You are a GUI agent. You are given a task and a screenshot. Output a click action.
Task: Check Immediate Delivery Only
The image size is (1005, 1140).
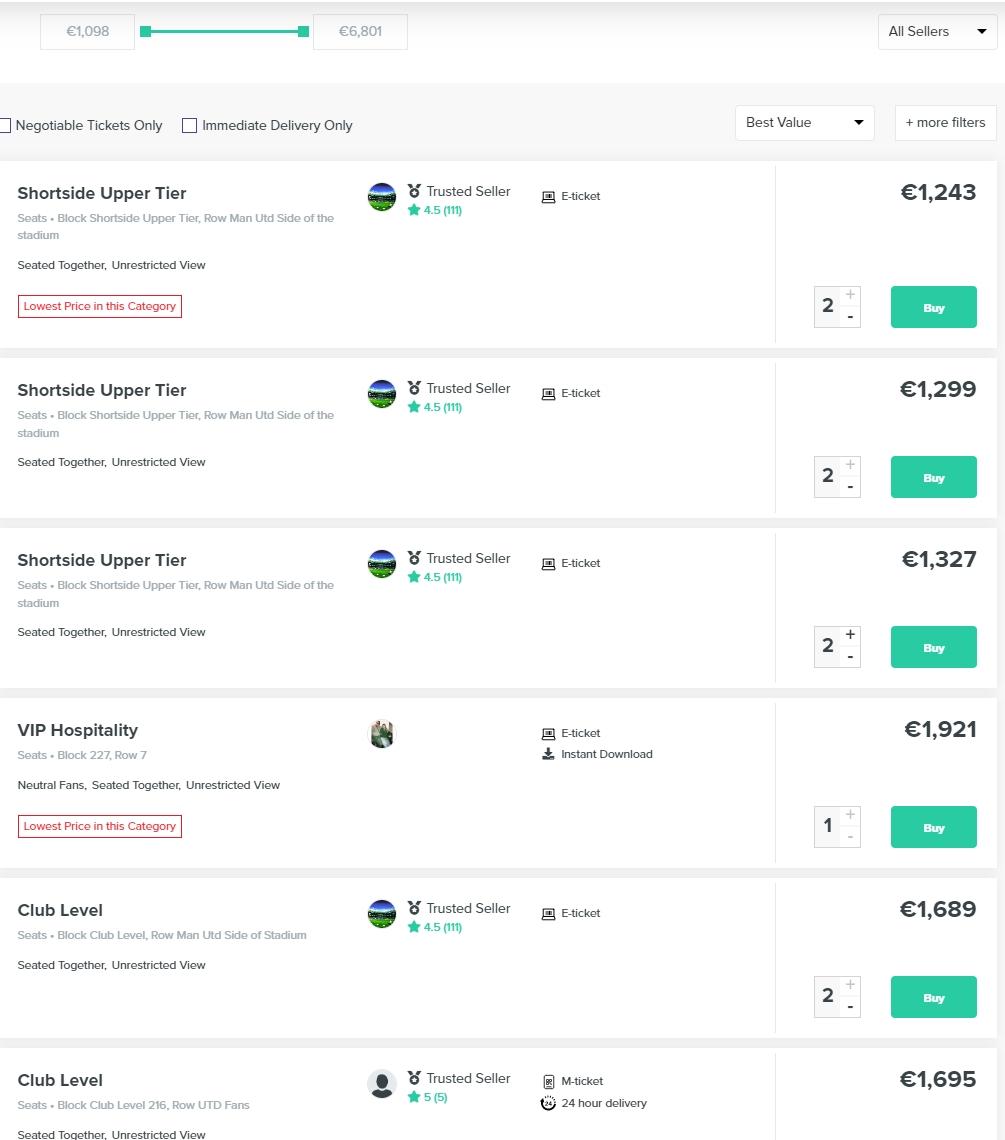pyautogui.click(x=189, y=126)
